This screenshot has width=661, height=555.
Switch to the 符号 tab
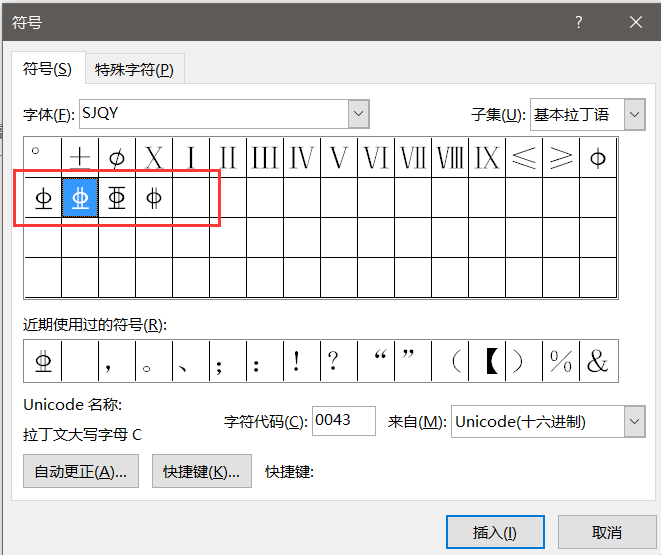(x=47, y=69)
